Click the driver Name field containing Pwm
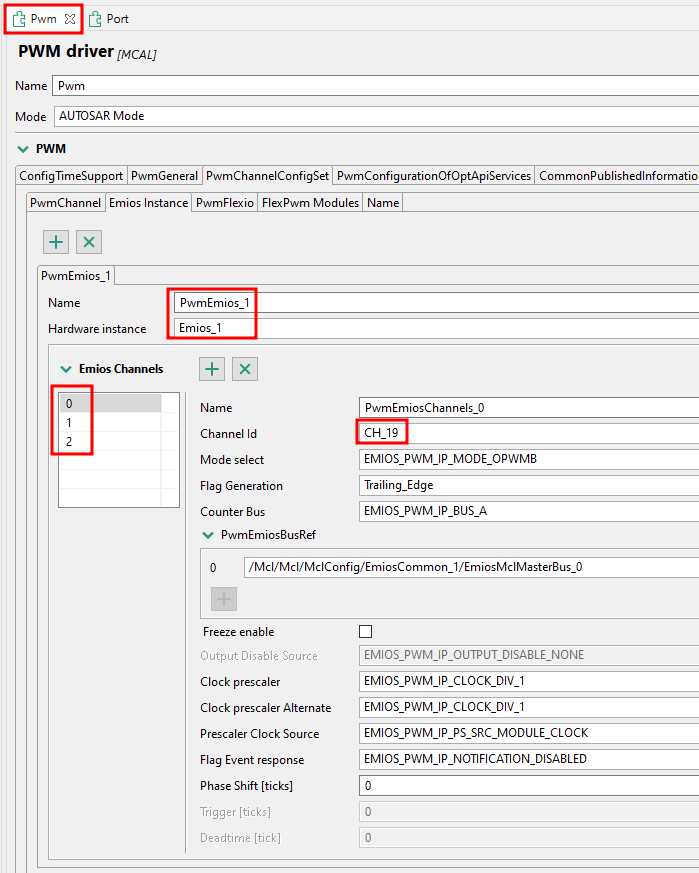The height and width of the screenshot is (873, 699). [375, 86]
